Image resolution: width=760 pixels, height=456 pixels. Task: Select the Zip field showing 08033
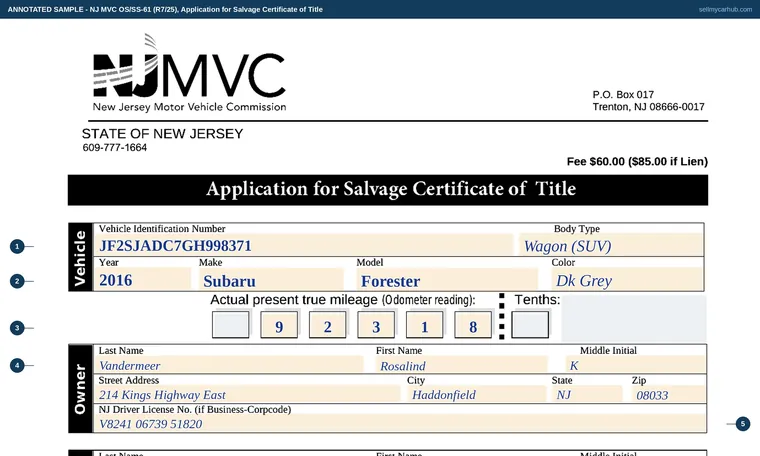[x=668, y=394]
